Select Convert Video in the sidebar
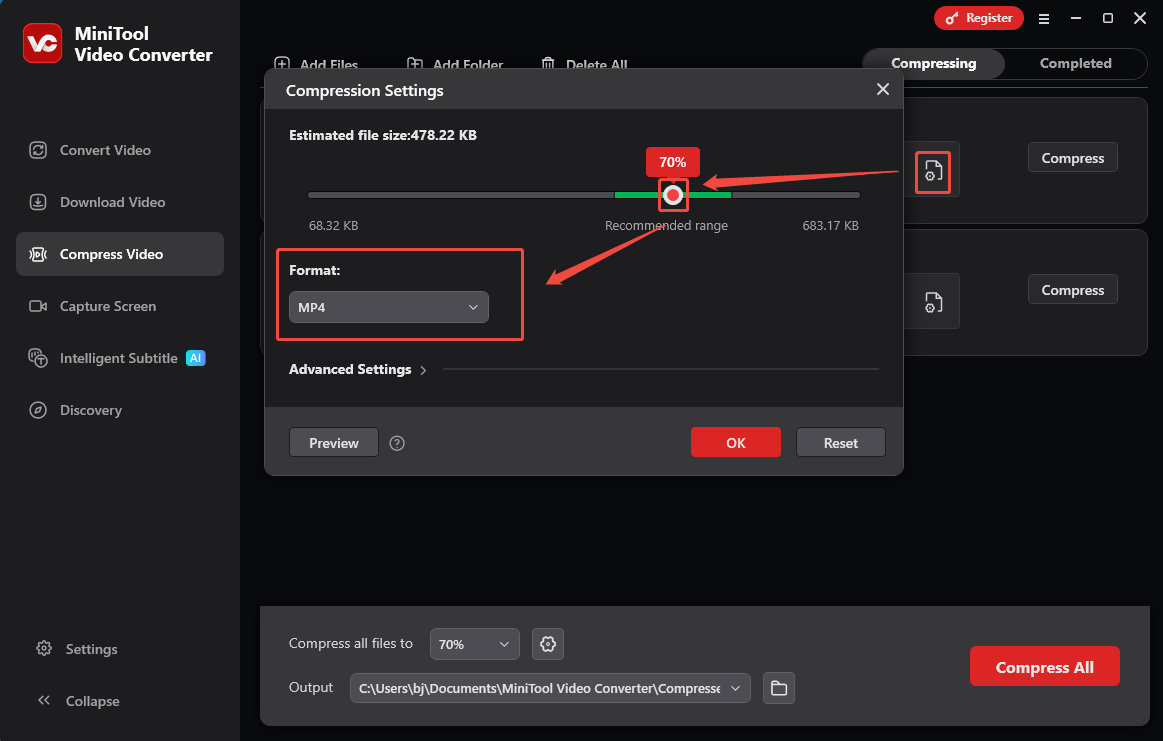The image size is (1163, 741). tap(103, 150)
